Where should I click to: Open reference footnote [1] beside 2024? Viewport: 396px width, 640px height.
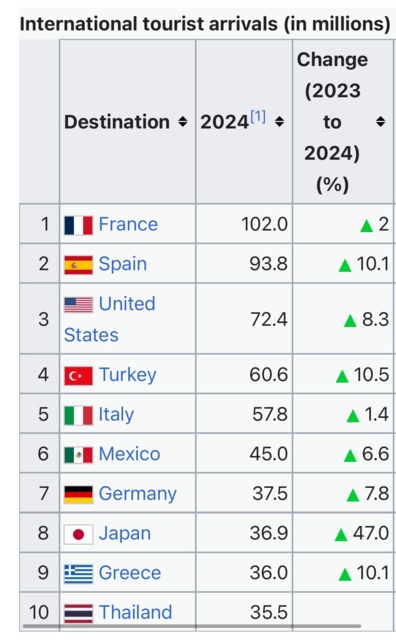coord(258,117)
